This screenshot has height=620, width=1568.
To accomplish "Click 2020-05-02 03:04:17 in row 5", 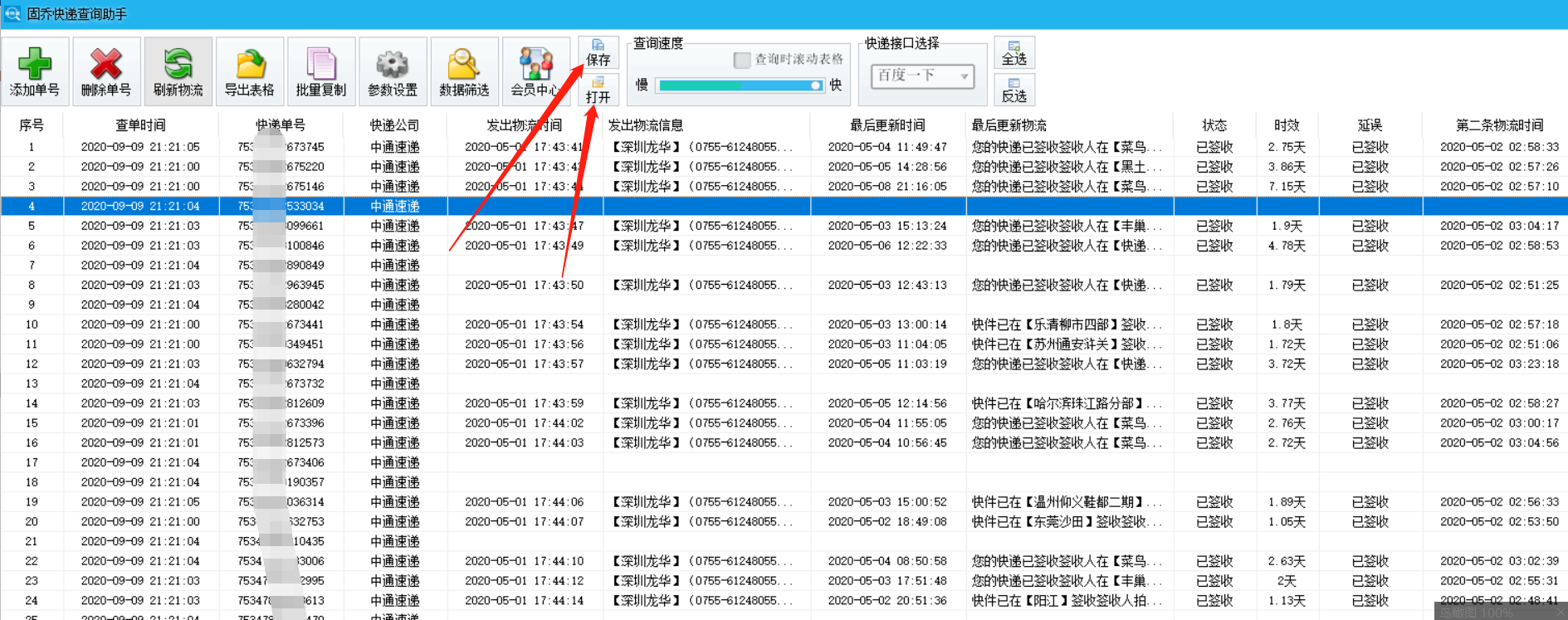I will coord(1499,226).
